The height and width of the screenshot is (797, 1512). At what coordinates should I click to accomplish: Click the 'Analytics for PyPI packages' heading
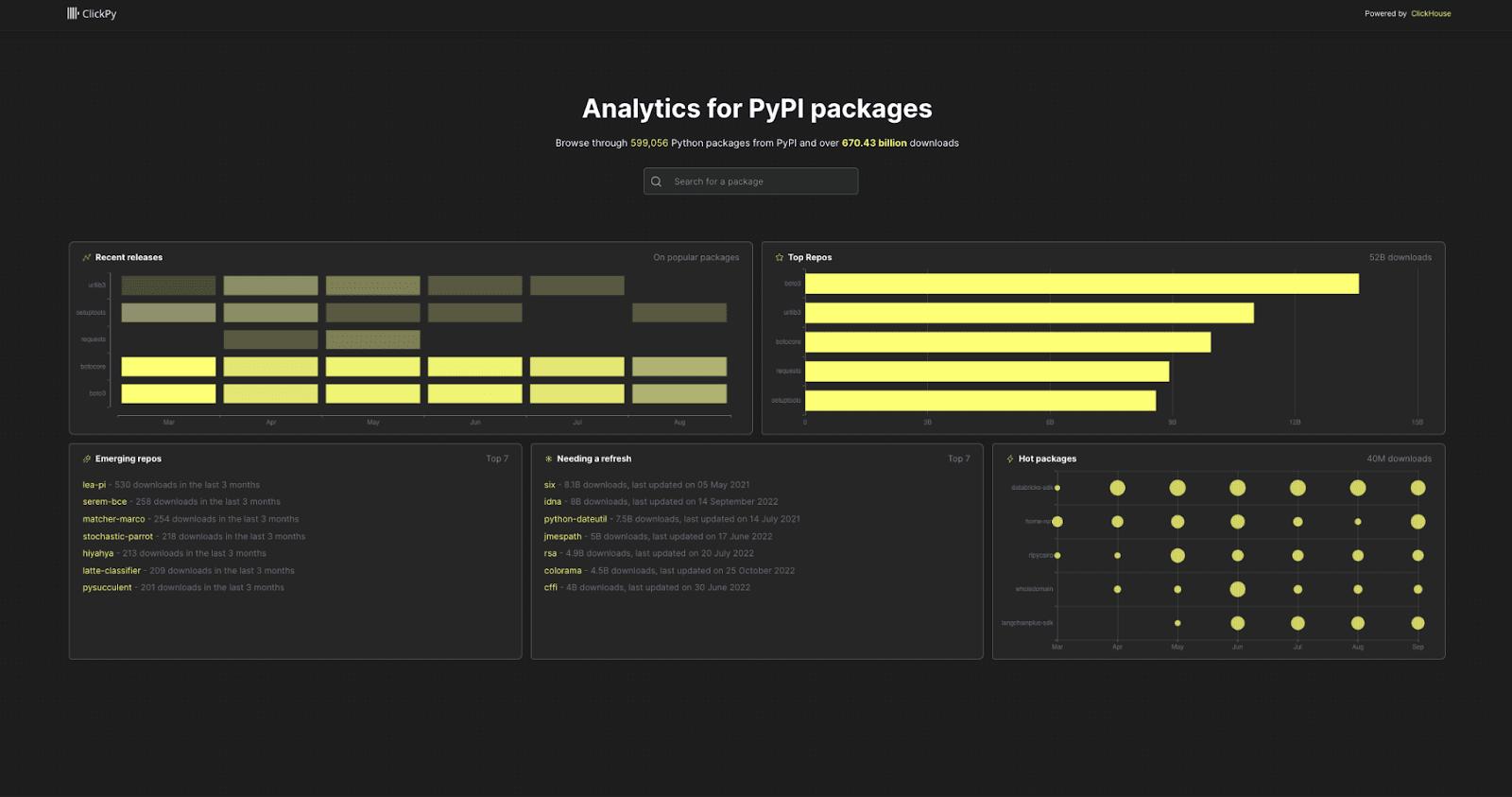pos(757,109)
